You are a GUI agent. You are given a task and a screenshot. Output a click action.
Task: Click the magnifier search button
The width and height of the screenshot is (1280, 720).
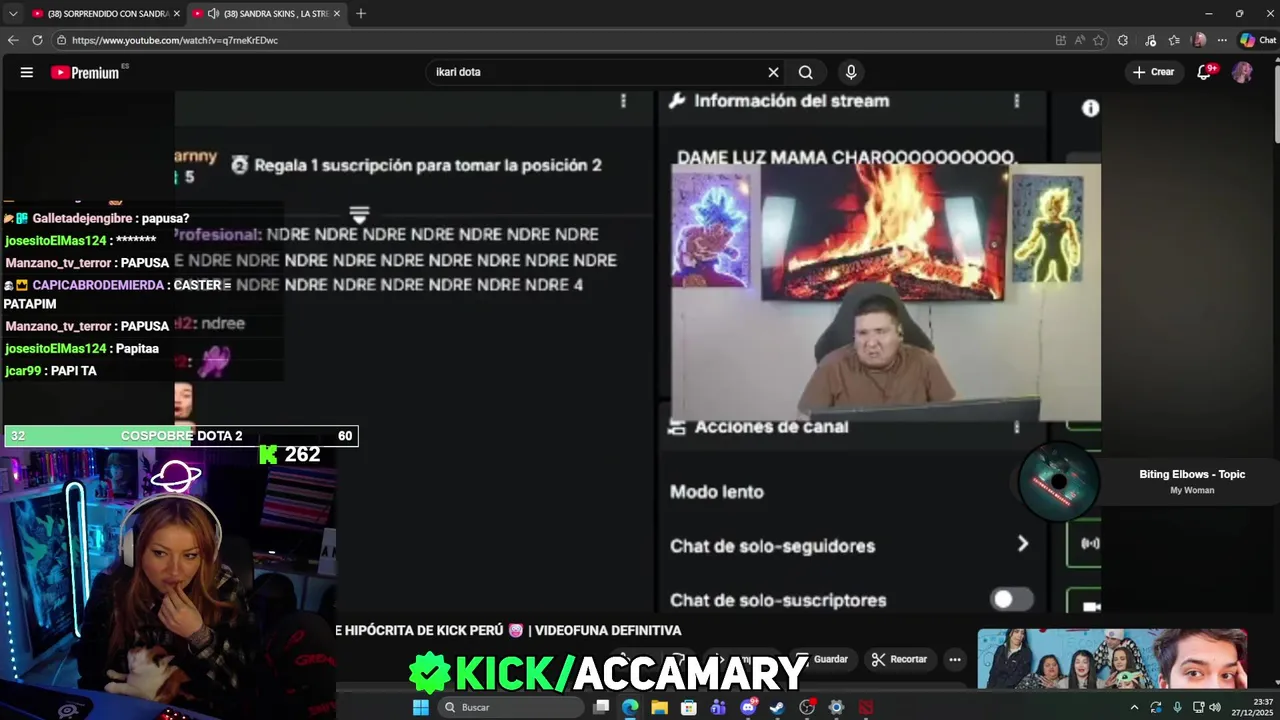pos(806,72)
